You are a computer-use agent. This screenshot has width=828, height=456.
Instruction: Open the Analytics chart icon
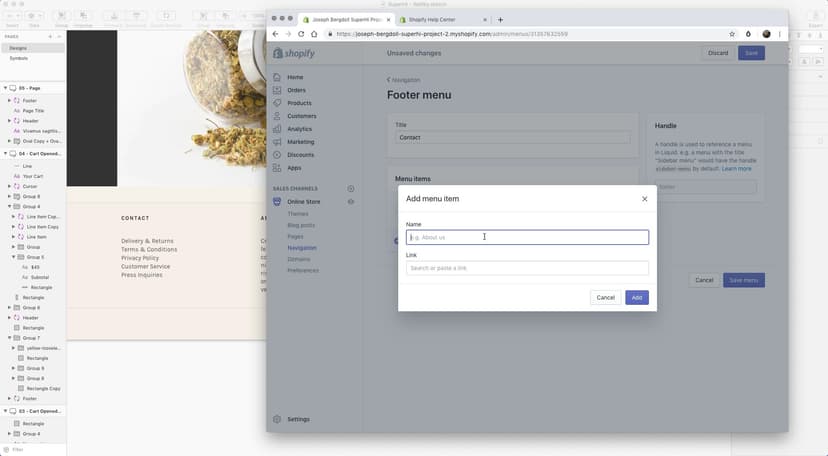(278, 129)
